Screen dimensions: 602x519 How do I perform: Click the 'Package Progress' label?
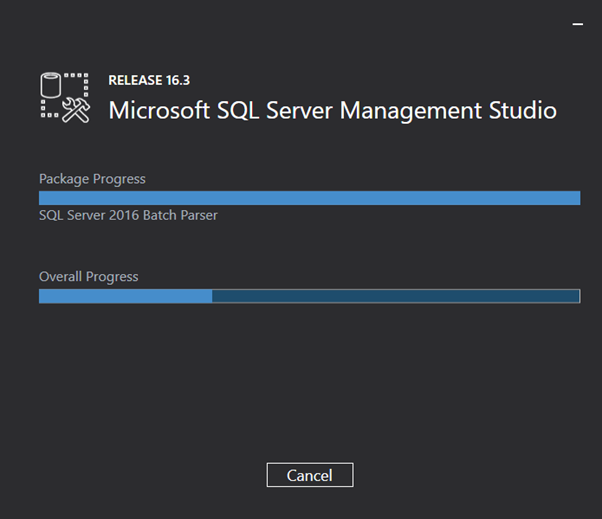92,179
